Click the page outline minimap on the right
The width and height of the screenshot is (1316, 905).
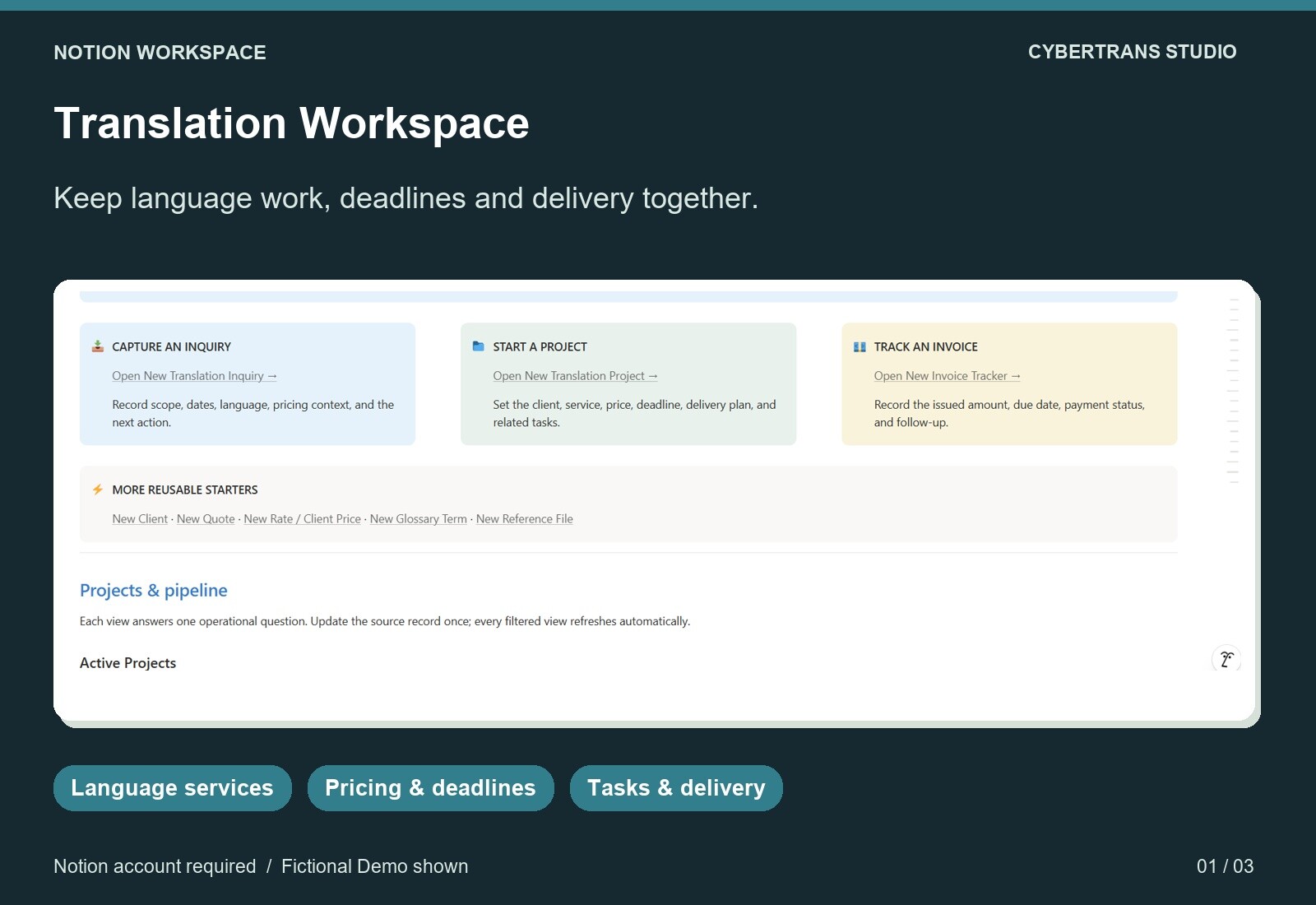[1233, 391]
